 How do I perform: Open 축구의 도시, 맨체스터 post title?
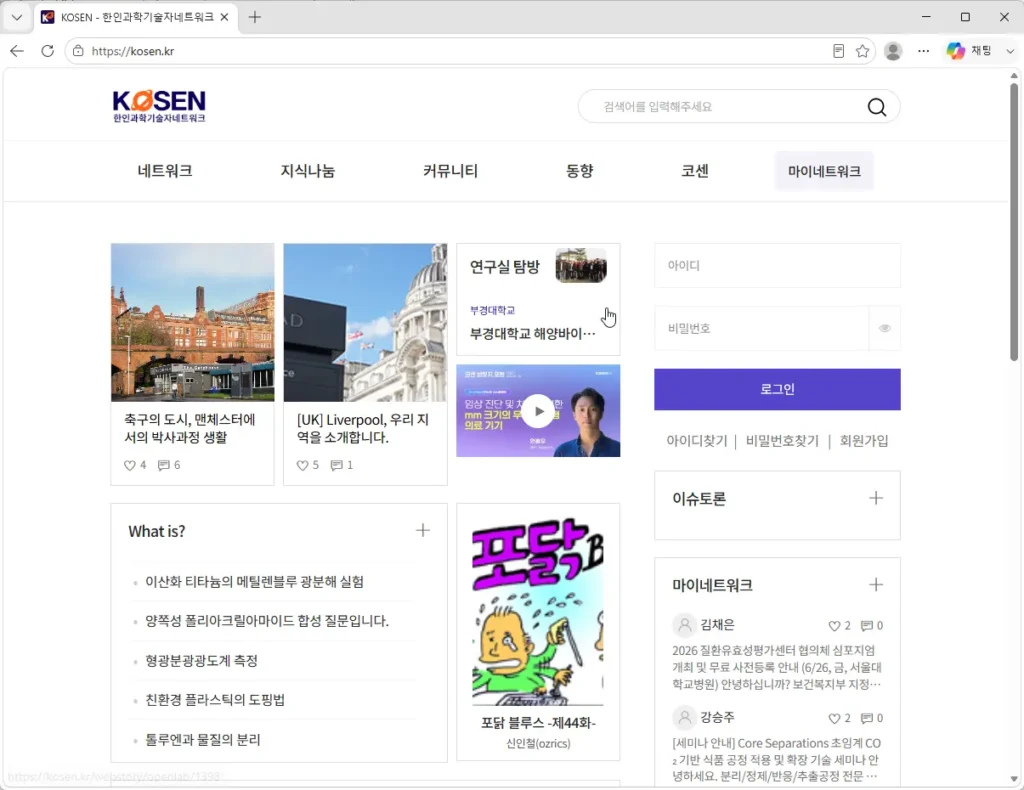pos(189,428)
